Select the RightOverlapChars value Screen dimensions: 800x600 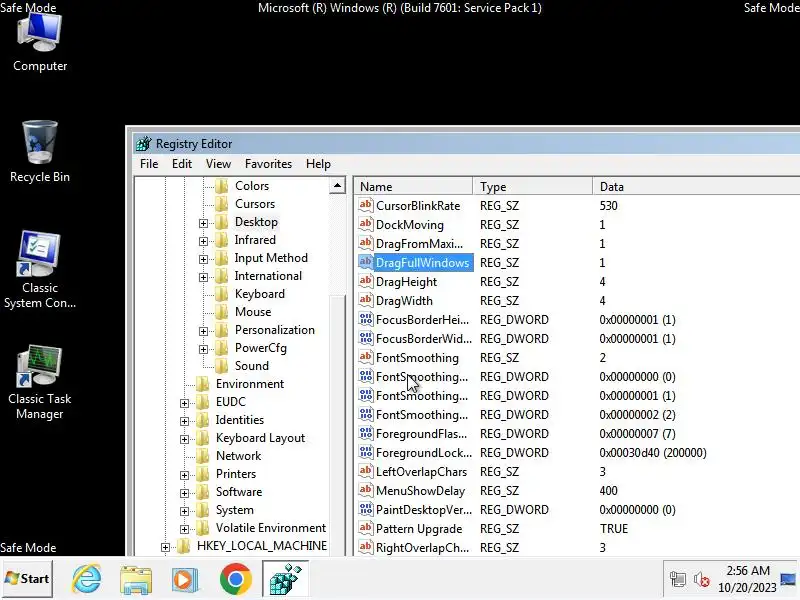(422, 547)
